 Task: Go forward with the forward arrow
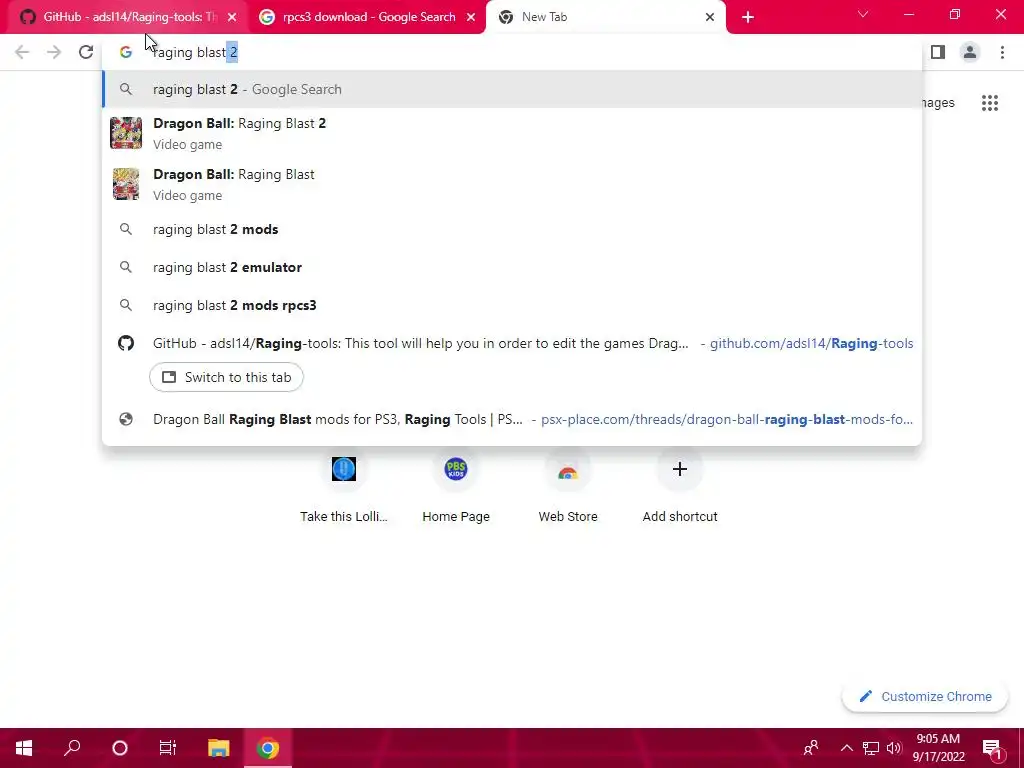(x=54, y=52)
